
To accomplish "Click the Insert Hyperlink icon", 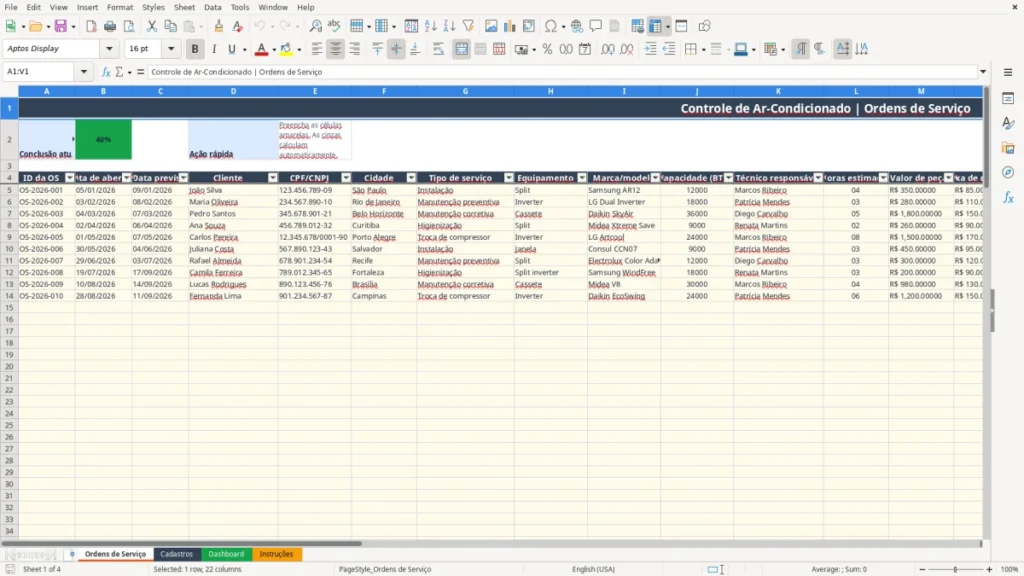I will (577, 26).
